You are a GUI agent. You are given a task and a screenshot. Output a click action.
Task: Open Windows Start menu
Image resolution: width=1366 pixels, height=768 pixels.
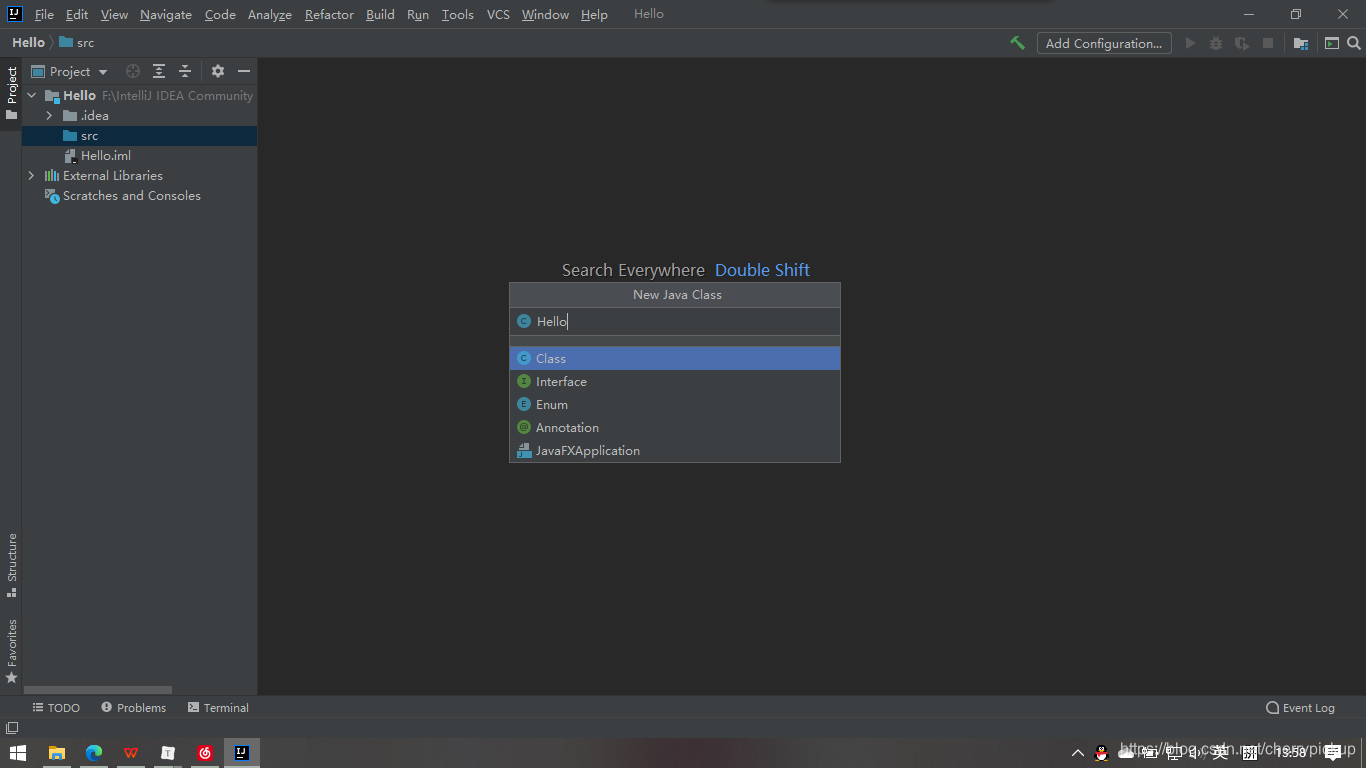pos(18,752)
